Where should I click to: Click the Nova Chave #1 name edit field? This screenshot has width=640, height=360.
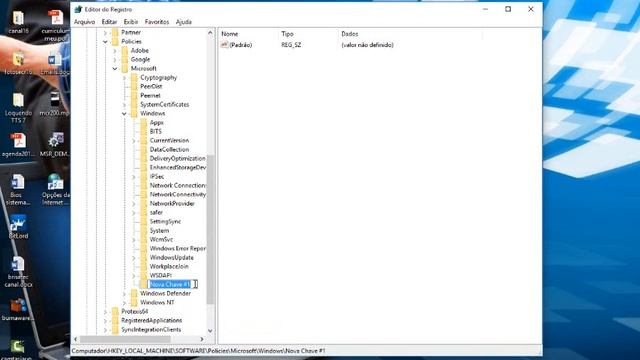pyautogui.click(x=173, y=284)
